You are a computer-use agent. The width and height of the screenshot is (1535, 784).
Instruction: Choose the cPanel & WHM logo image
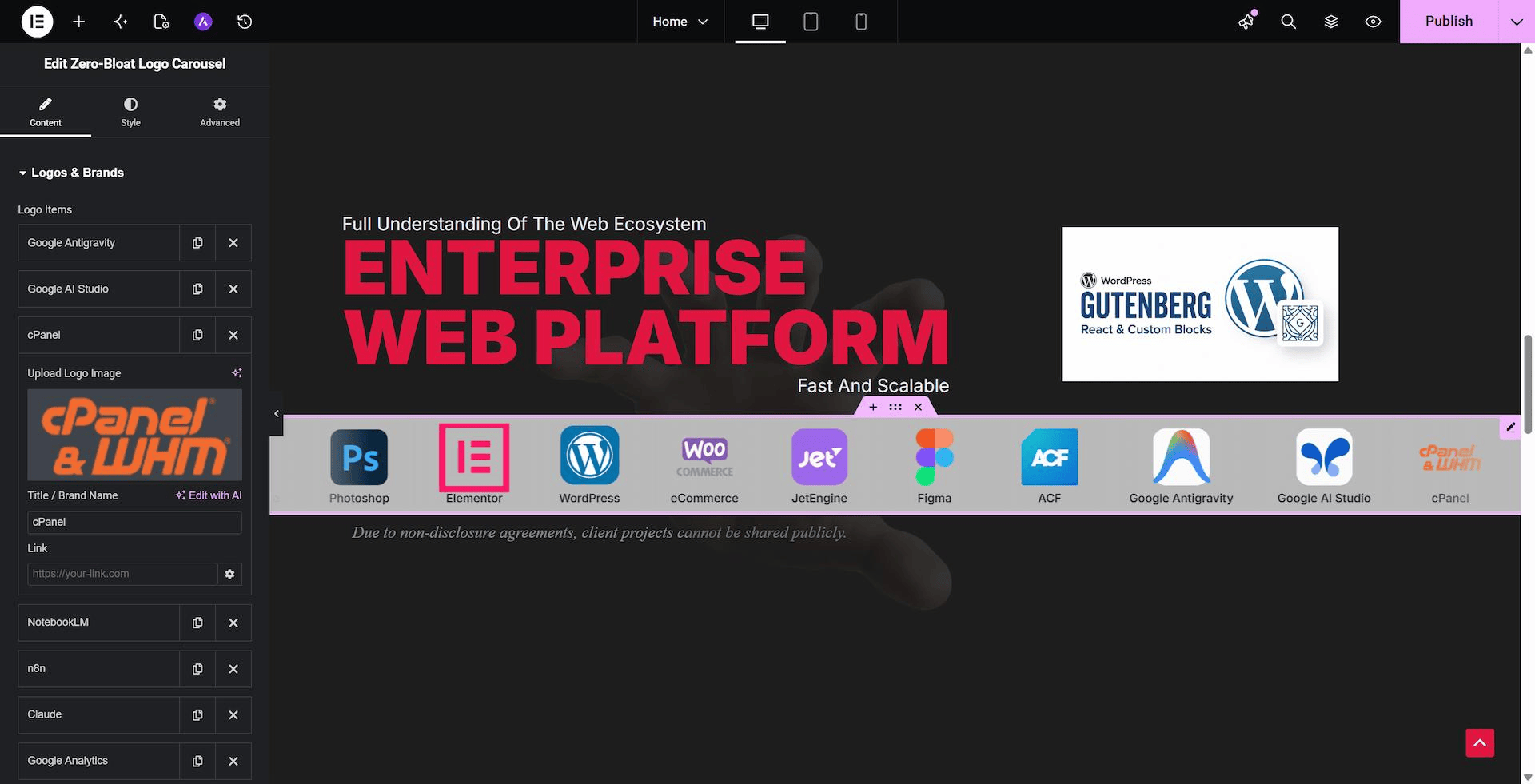coord(134,435)
